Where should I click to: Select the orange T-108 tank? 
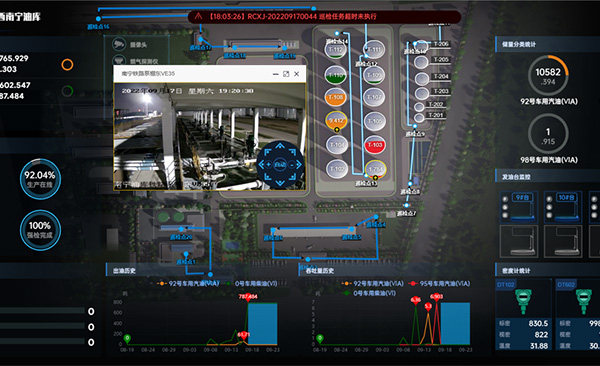(x=336, y=97)
